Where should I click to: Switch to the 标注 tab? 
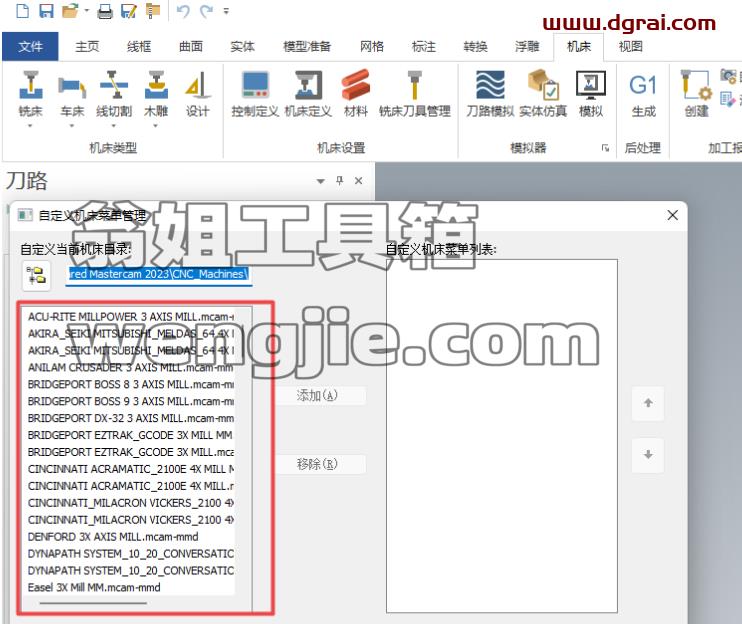[424, 46]
